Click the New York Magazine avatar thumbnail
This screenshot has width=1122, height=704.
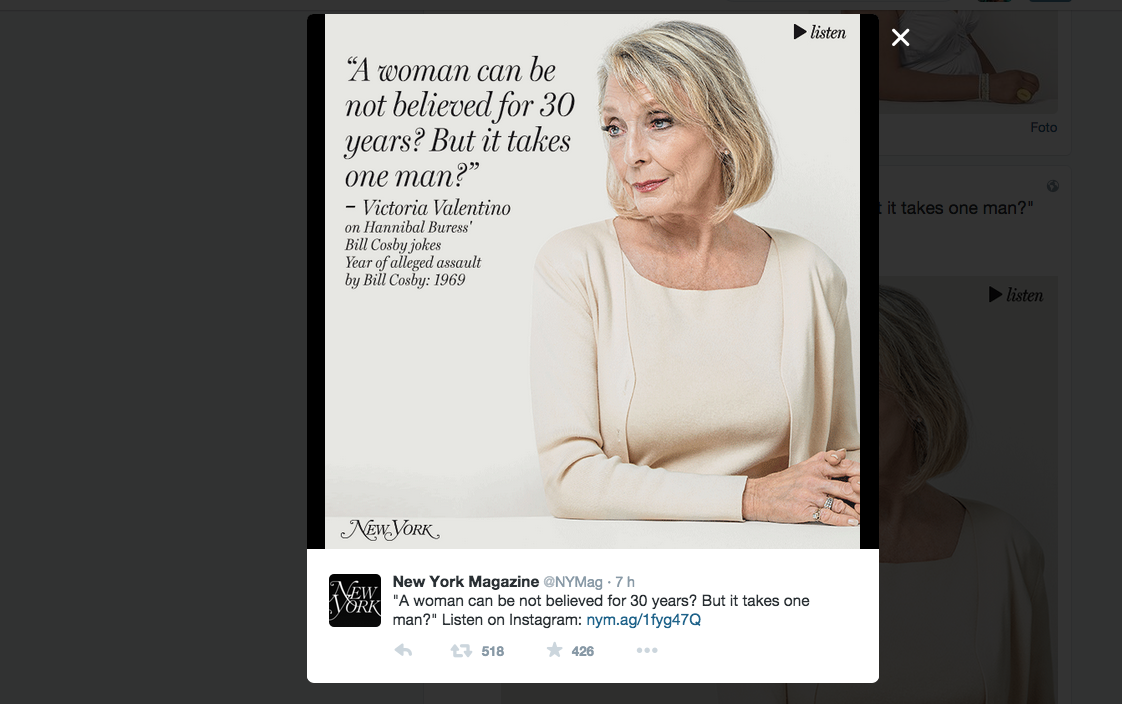(355, 600)
